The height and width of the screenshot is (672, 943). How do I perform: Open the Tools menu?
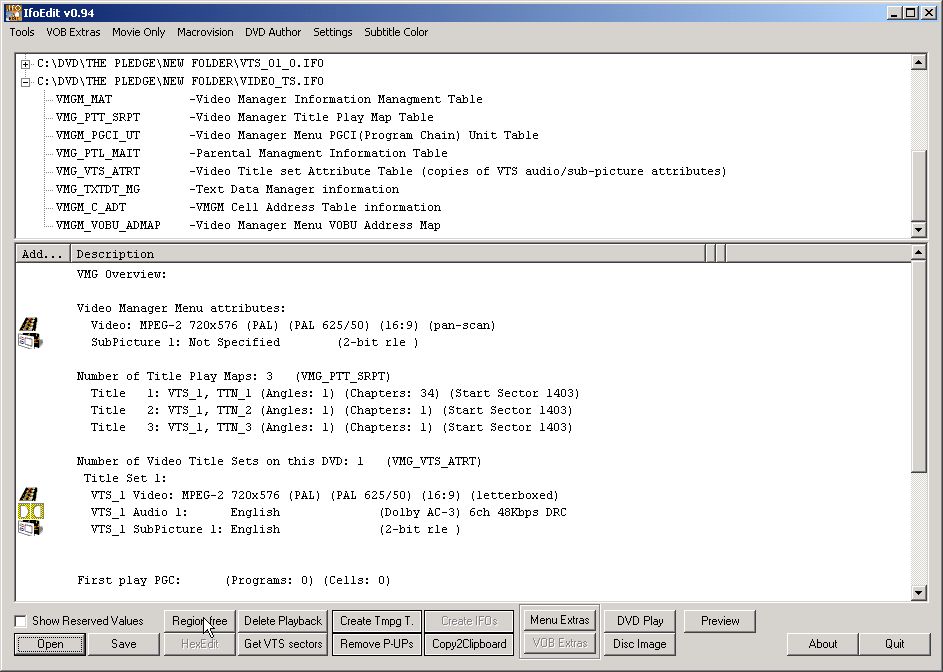(22, 32)
